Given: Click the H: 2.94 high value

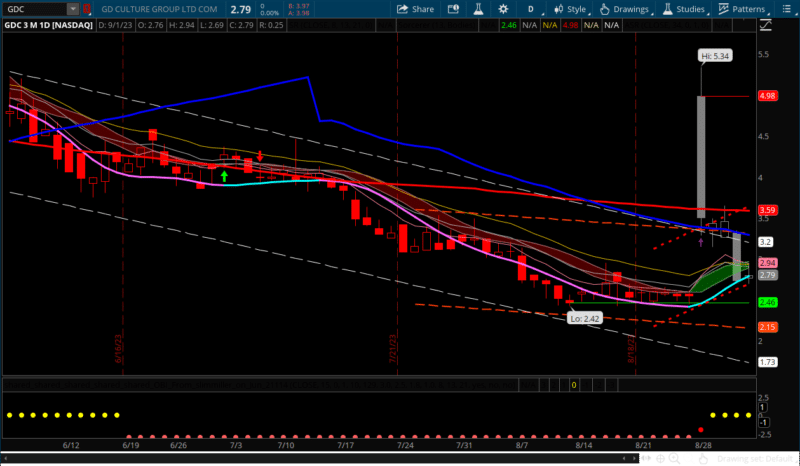Looking at the screenshot, I should pyautogui.click(x=182, y=24).
